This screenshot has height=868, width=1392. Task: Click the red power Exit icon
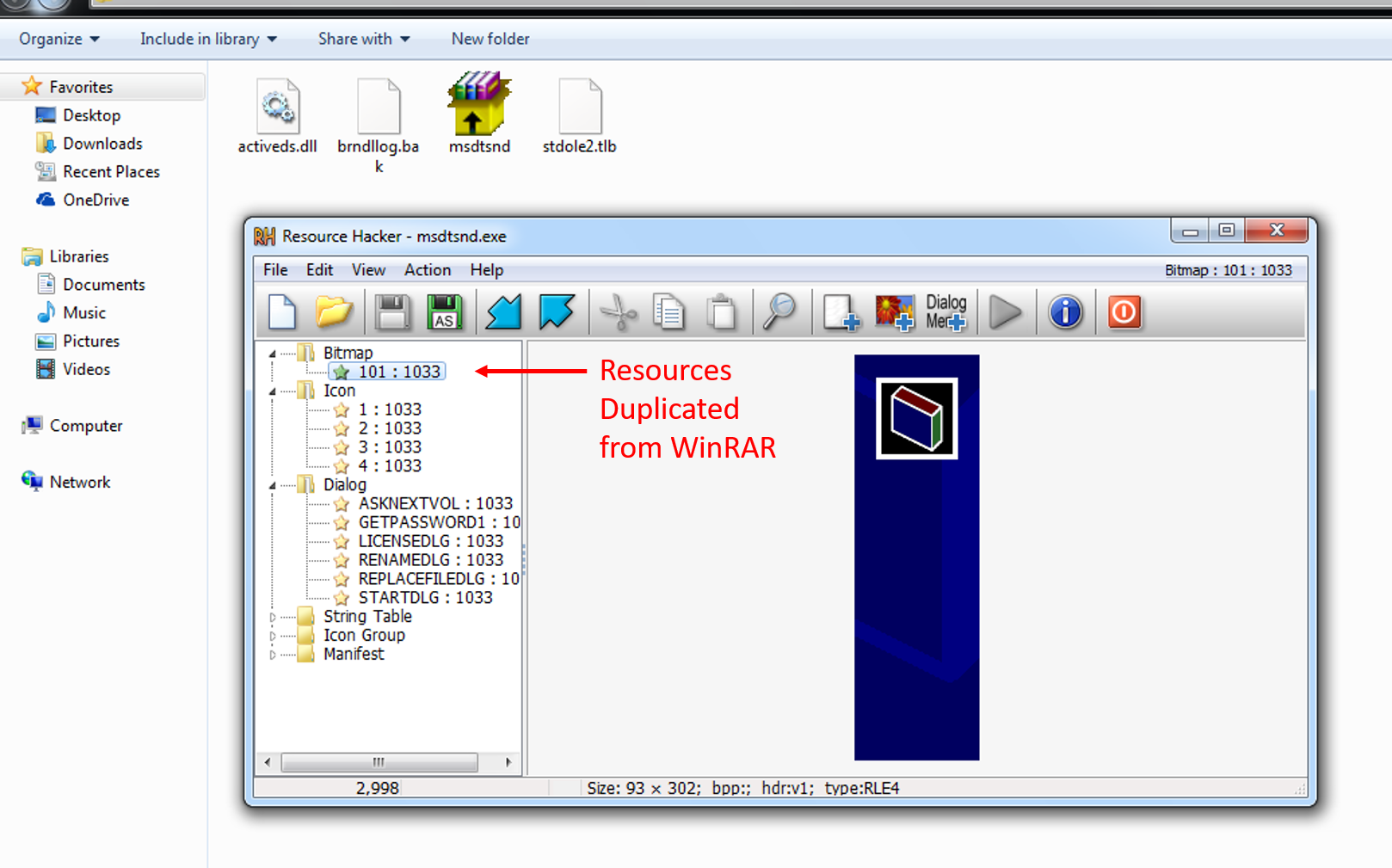(x=1124, y=312)
